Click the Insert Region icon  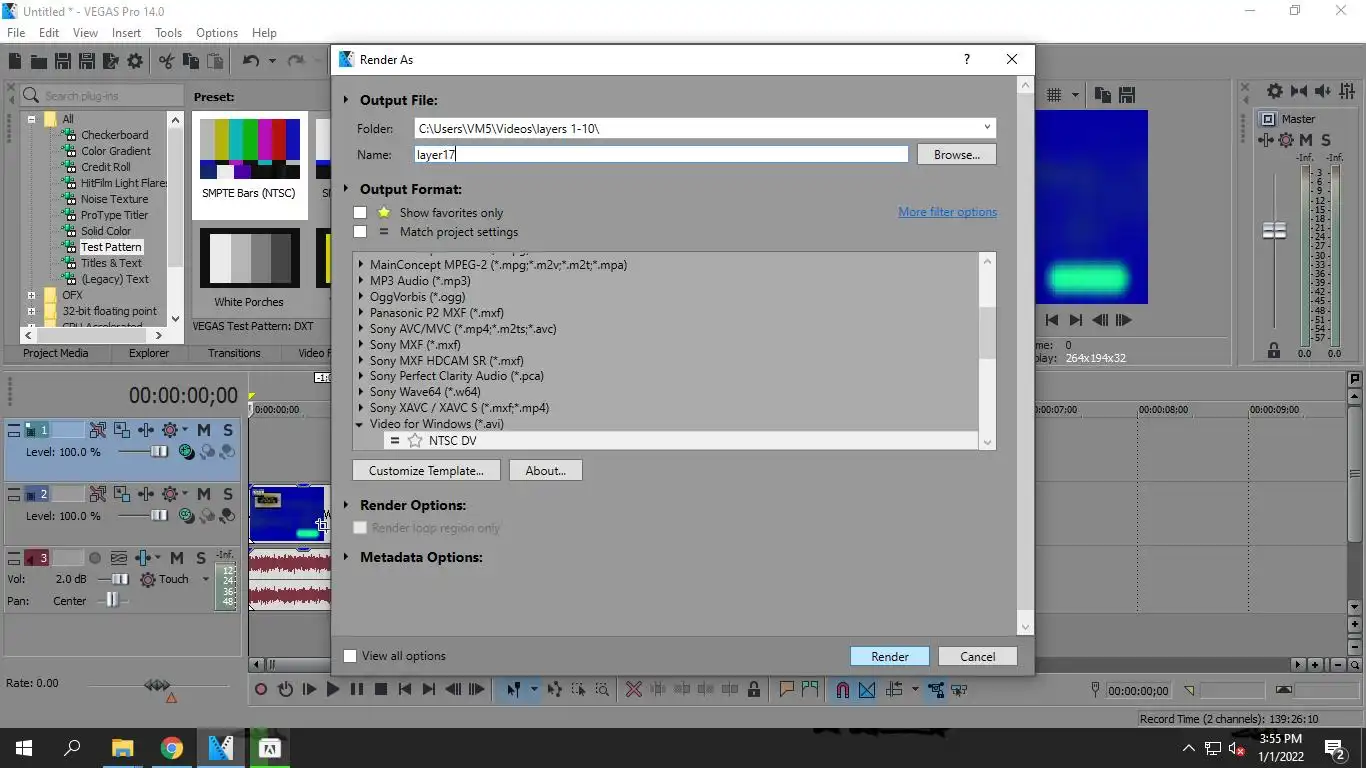809,689
